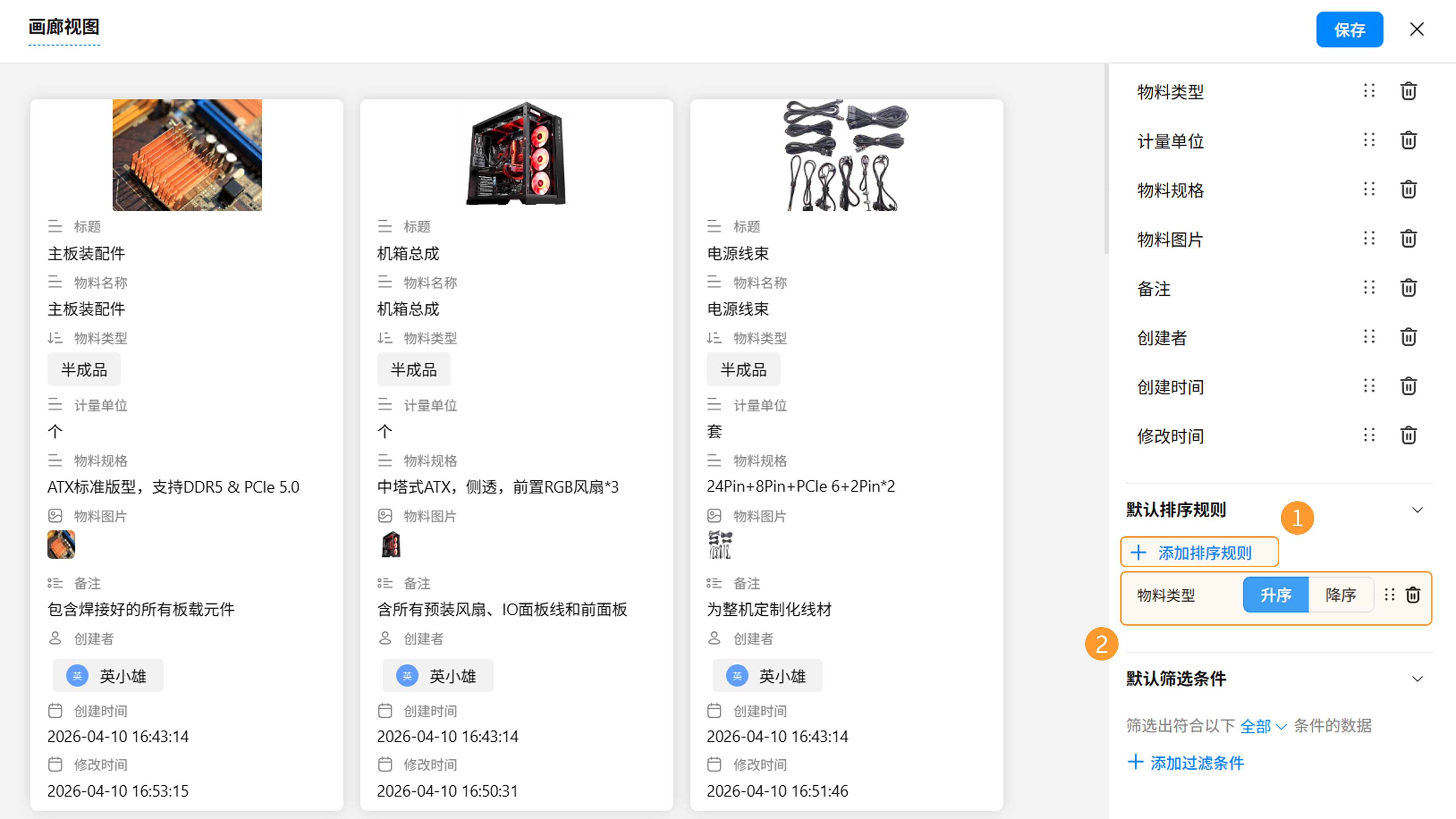Remove the 物料图片 field via trash icon

pyautogui.click(x=1408, y=238)
